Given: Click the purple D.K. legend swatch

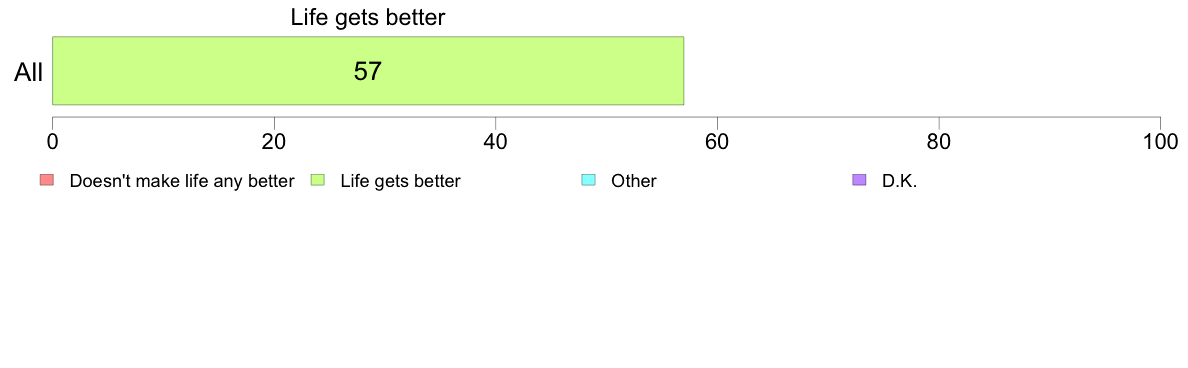Looking at the screenshot, I should coord(859,180).
